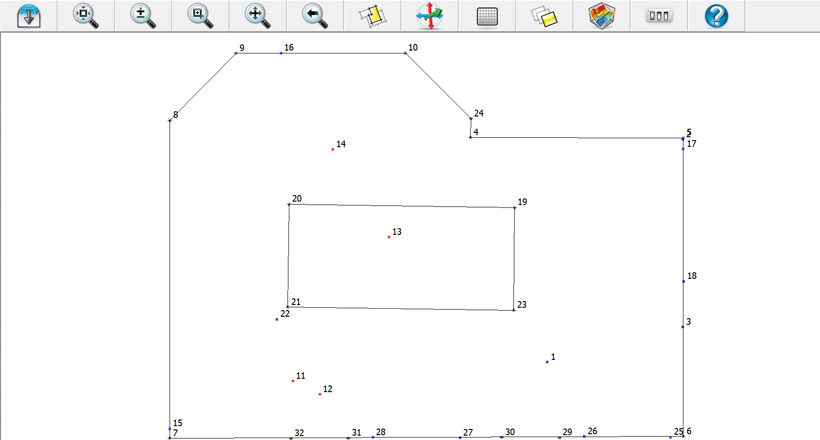Choose the pan magnifier with four arrows
Viewport: 820px width, 440px height.
257,15
